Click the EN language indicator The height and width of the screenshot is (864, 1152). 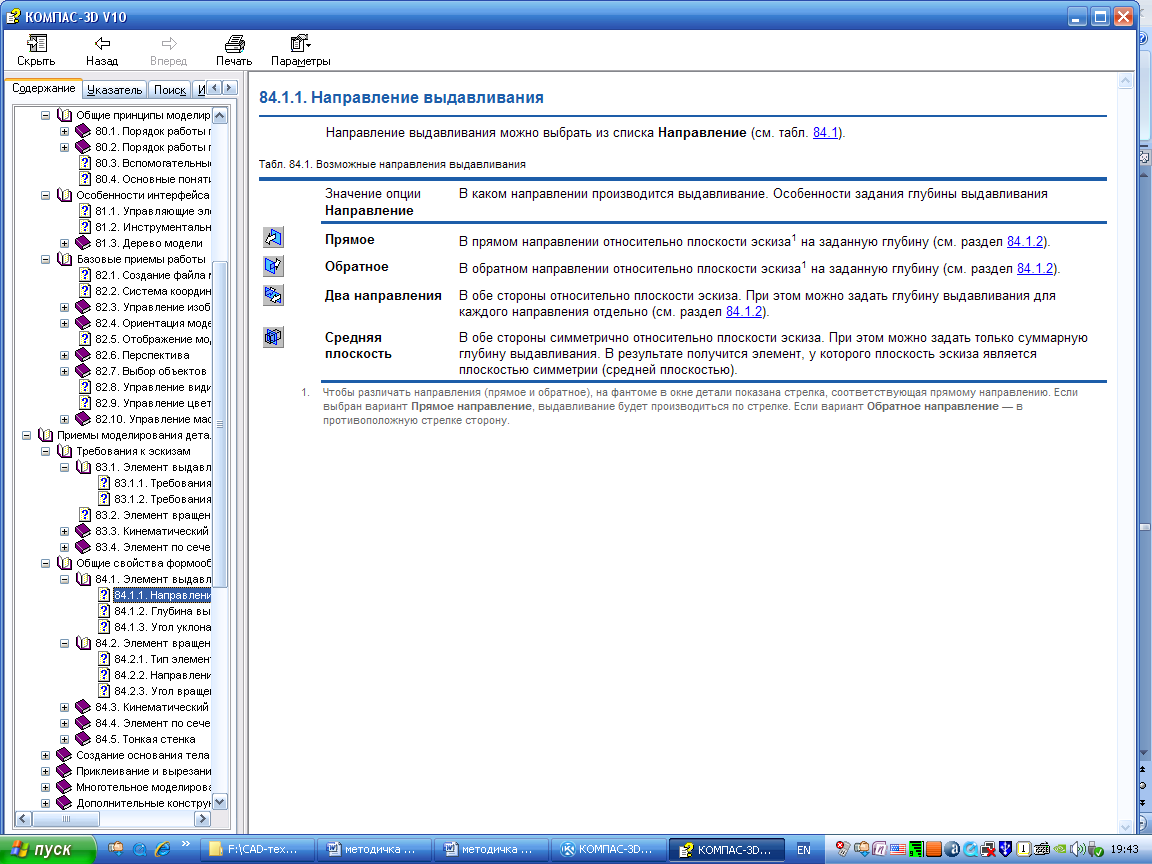click(x=804, y=850)
